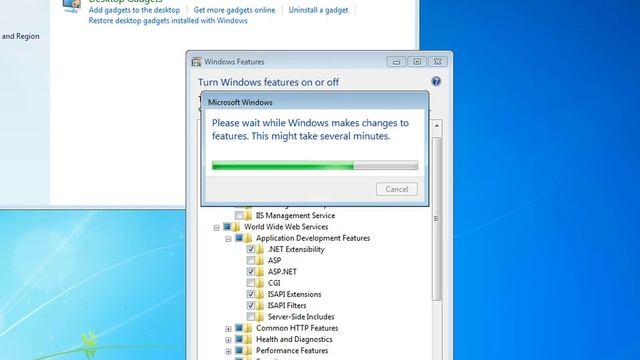
Task: Click the Windows Features title bar icon
Action: (x=196, y=62)
